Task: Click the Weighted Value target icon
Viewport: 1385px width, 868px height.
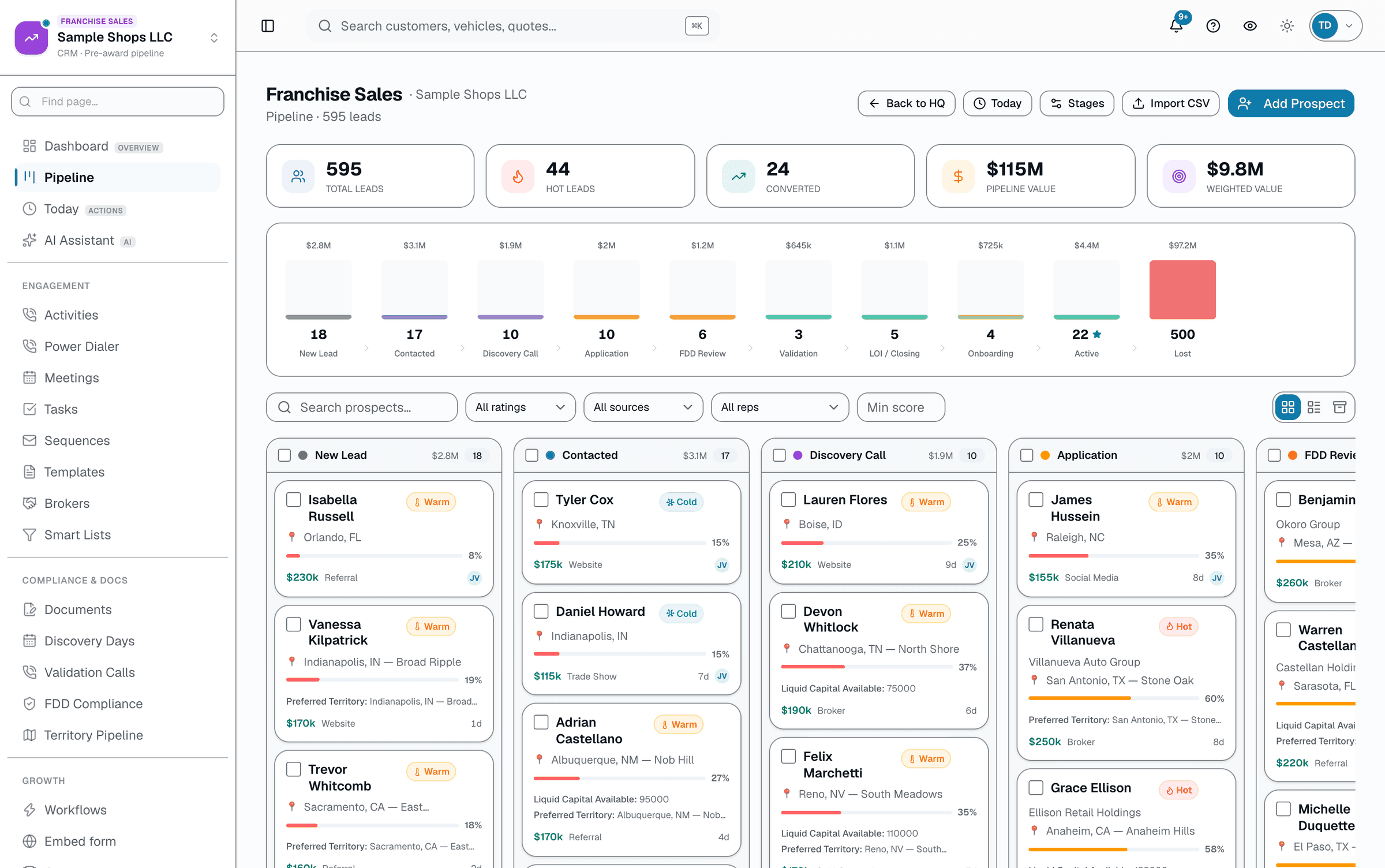Action: tap(1178, 176)
